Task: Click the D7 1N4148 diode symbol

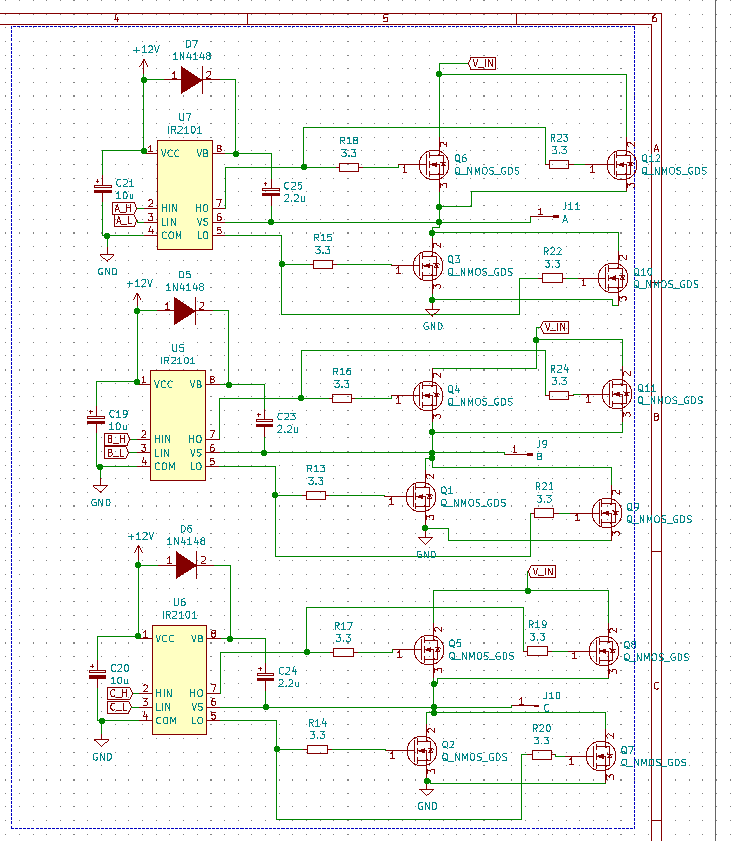Action: click(x=191, y=80)
